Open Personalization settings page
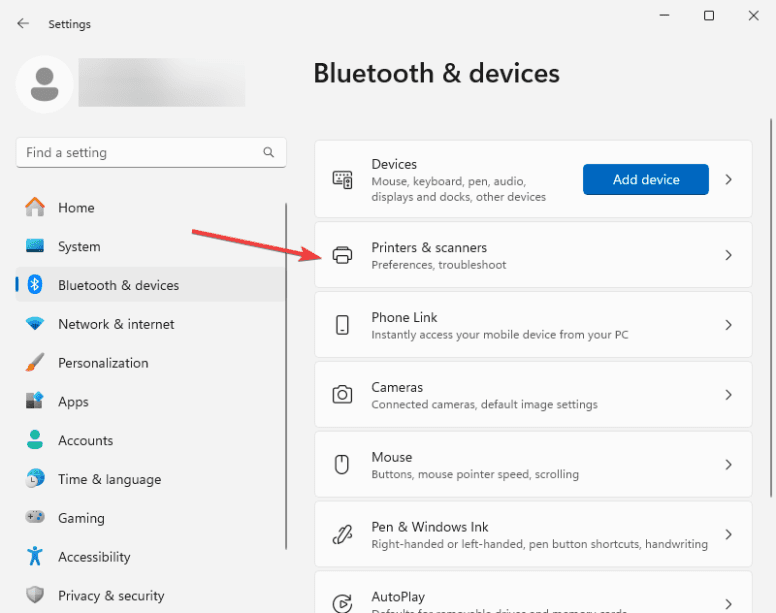The width and height of the screenshot is (776, 613). (x=103, y=363)
